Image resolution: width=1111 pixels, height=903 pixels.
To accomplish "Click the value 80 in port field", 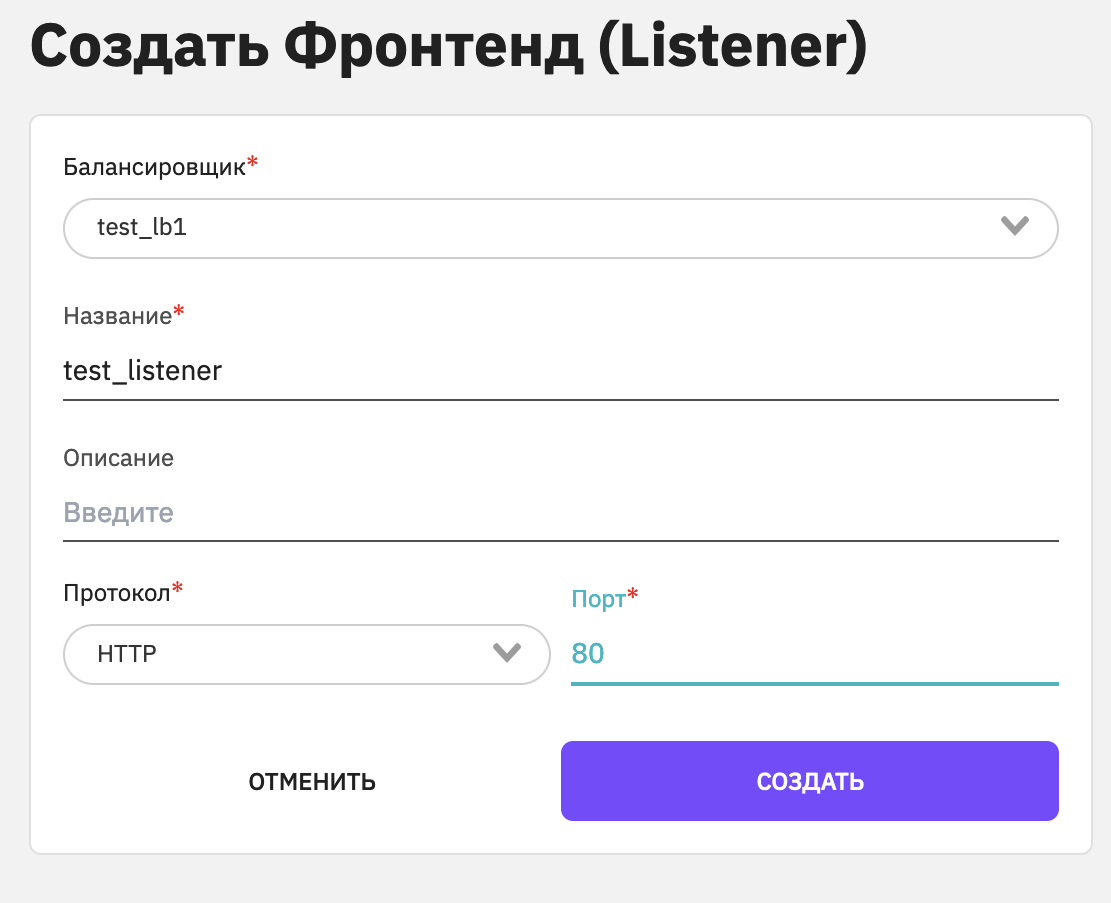I will coord(587,654).
